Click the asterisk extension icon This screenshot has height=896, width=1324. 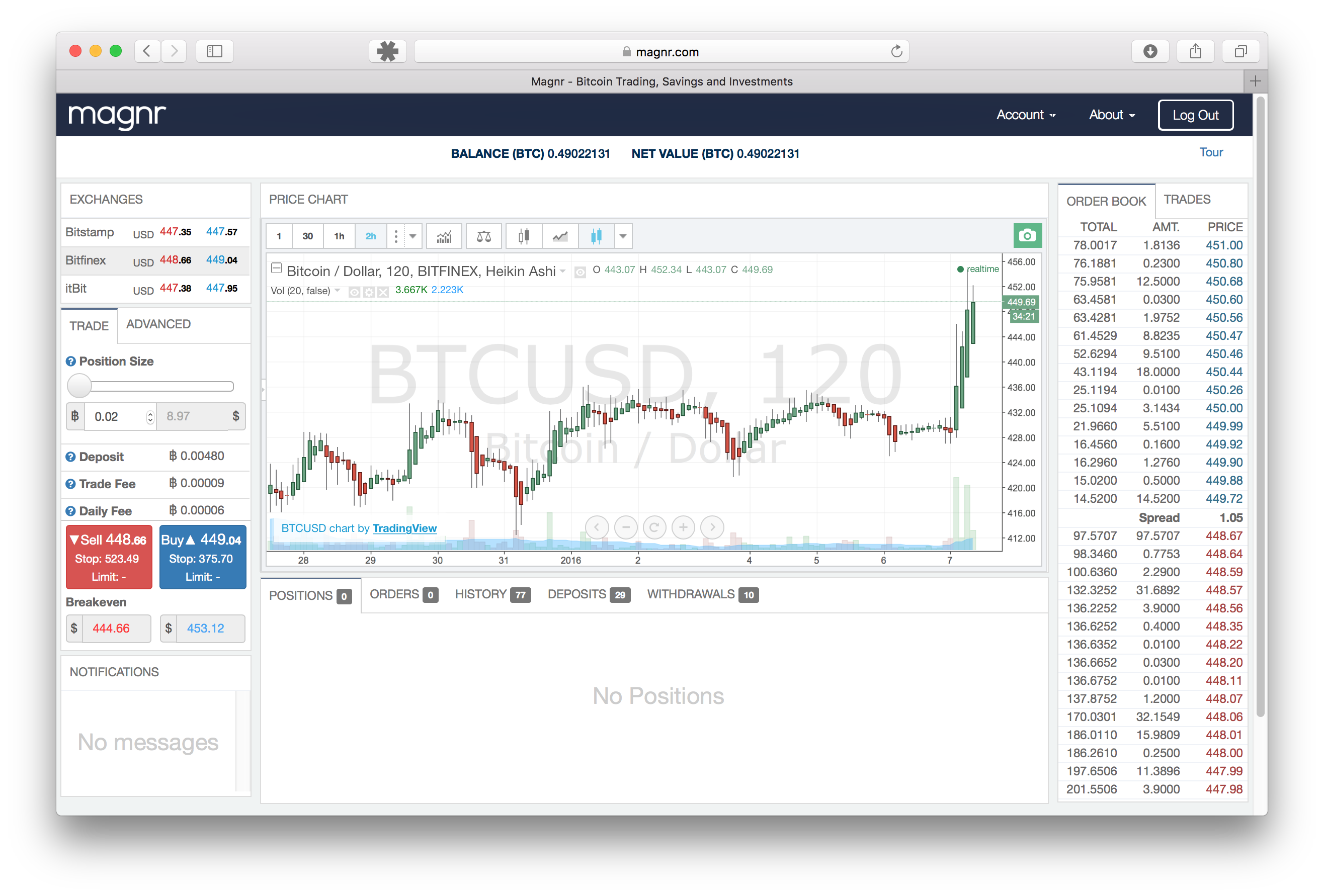click(x=387, y=52)
